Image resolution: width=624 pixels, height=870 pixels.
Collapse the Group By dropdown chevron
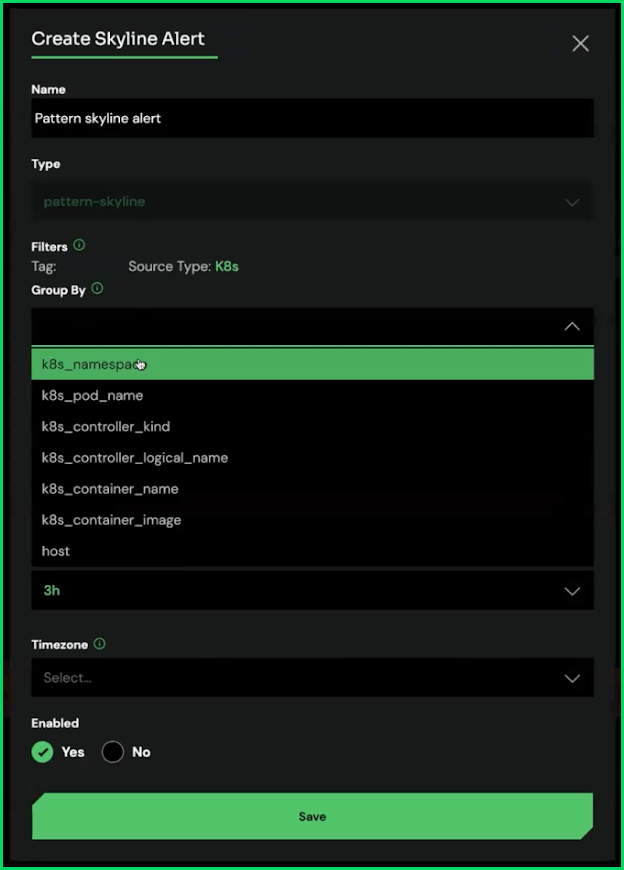572,326
